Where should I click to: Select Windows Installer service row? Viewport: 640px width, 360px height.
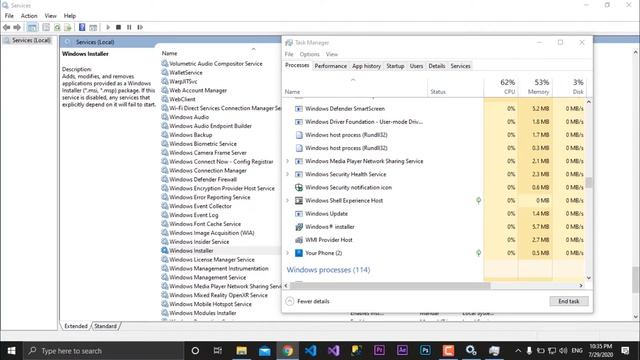click(220, 251)
